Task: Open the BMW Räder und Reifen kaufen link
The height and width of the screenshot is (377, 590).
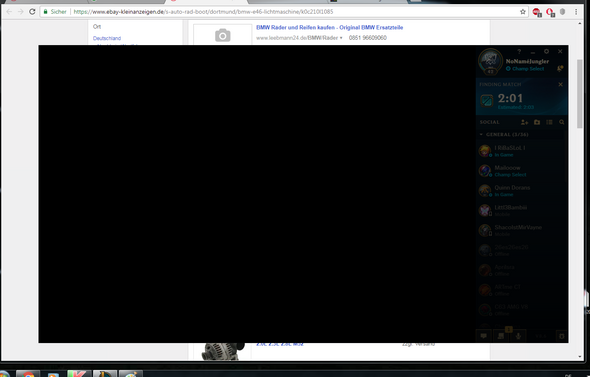Action: pyautogui.click(x=329, y=27)
